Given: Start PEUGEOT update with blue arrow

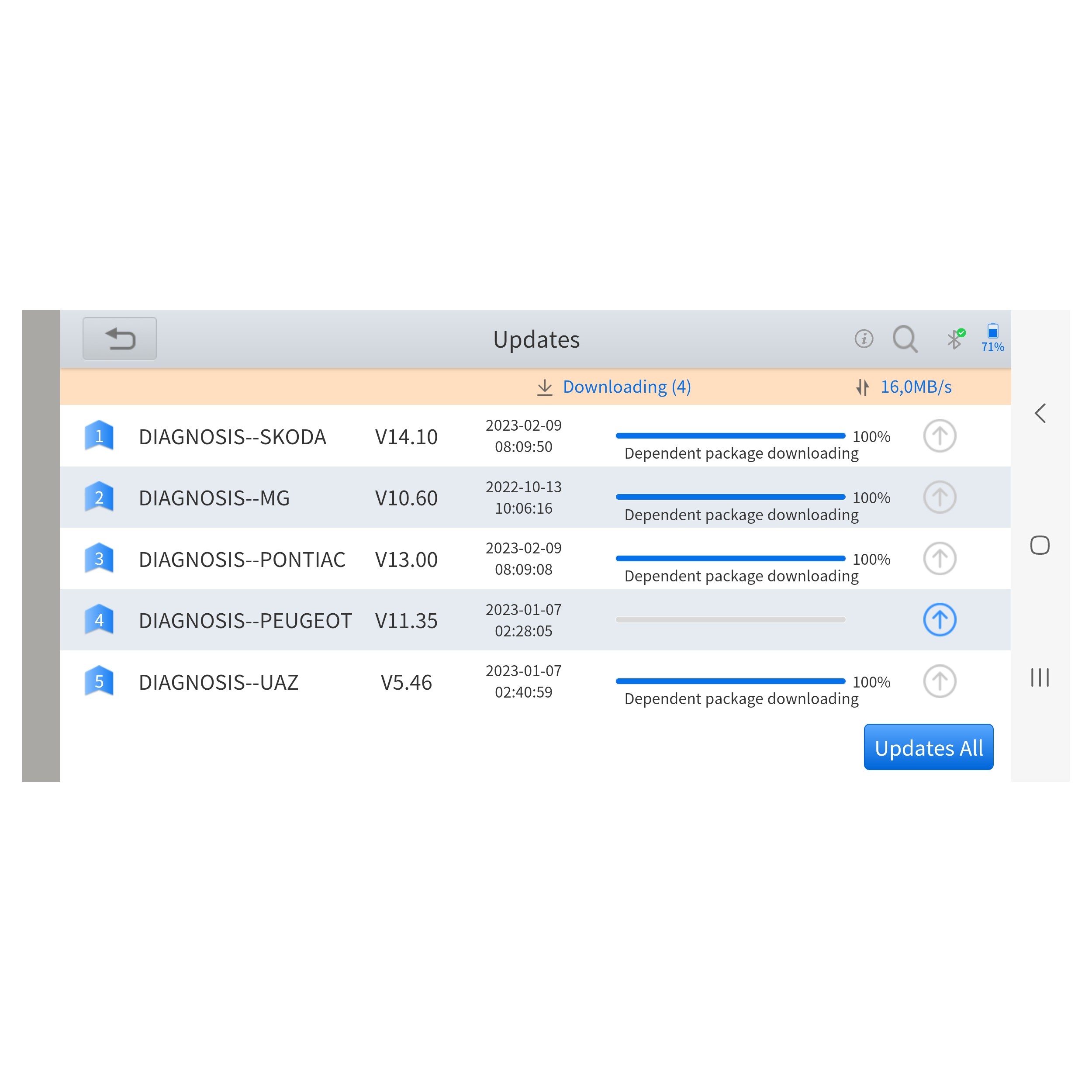Looking at the screenshot, I should [x=940, y=619].
